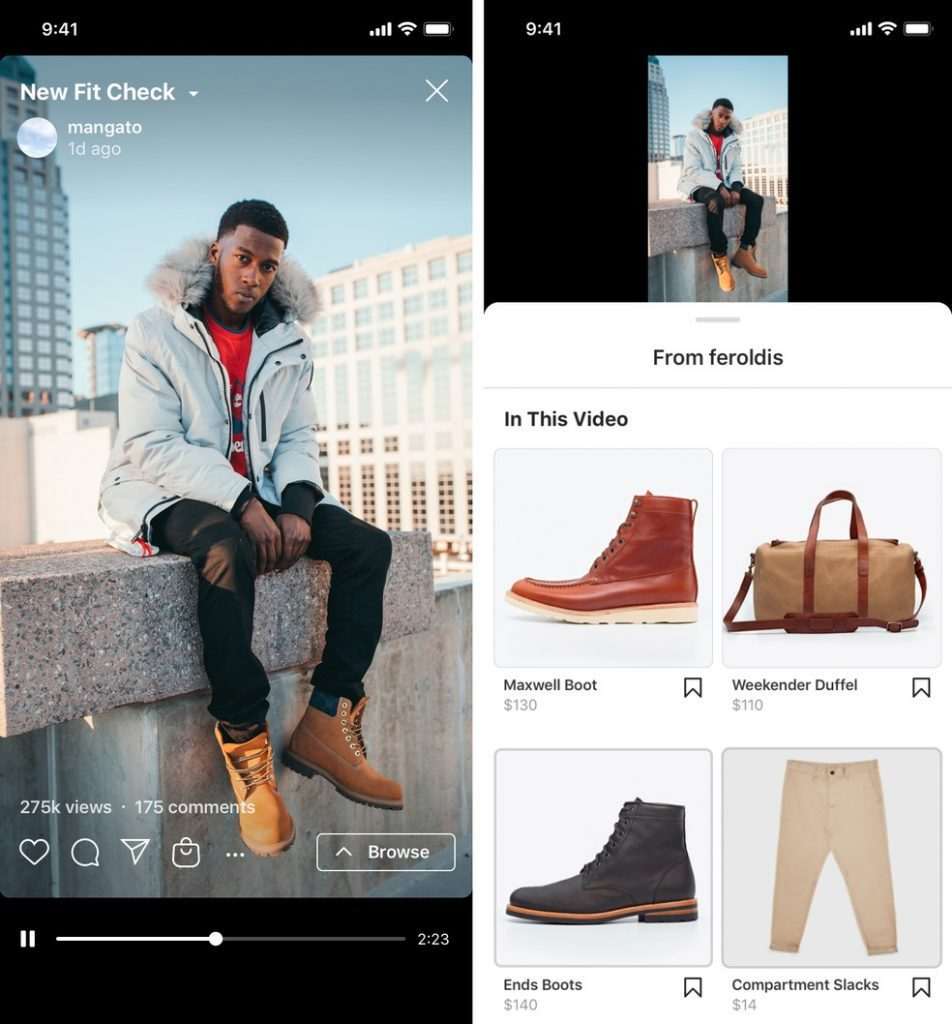Open Maxwell Boot product image
Viewport: 952px width, 1024px height.
(603, 558)
